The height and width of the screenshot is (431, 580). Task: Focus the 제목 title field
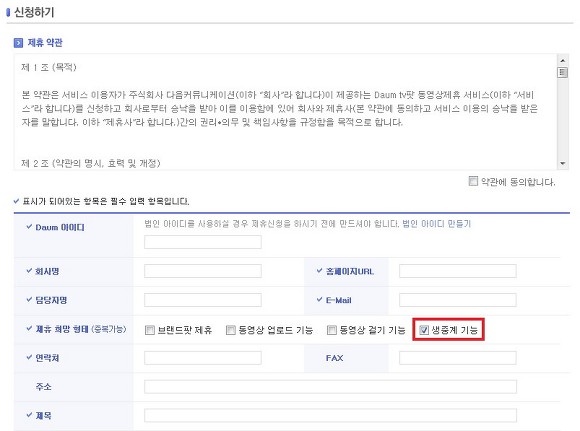tap(330, 415)
